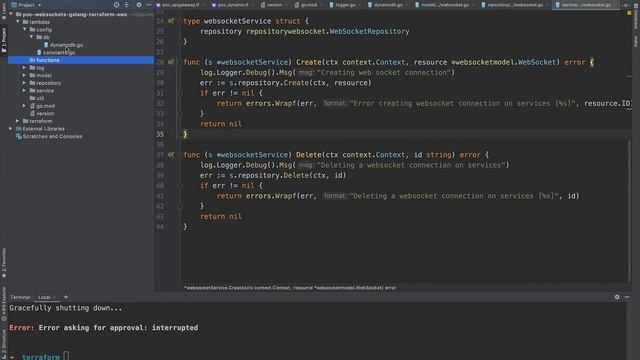The height and width of the screenshot is (360, 640).
Task: Open the Project view dropdown
Action: pyautogui.click(x=27, y=5)
